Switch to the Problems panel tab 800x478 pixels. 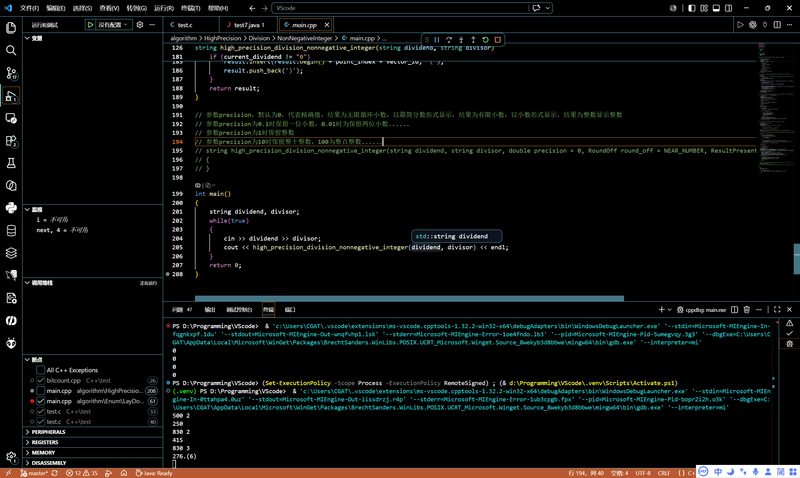(182, 310)
